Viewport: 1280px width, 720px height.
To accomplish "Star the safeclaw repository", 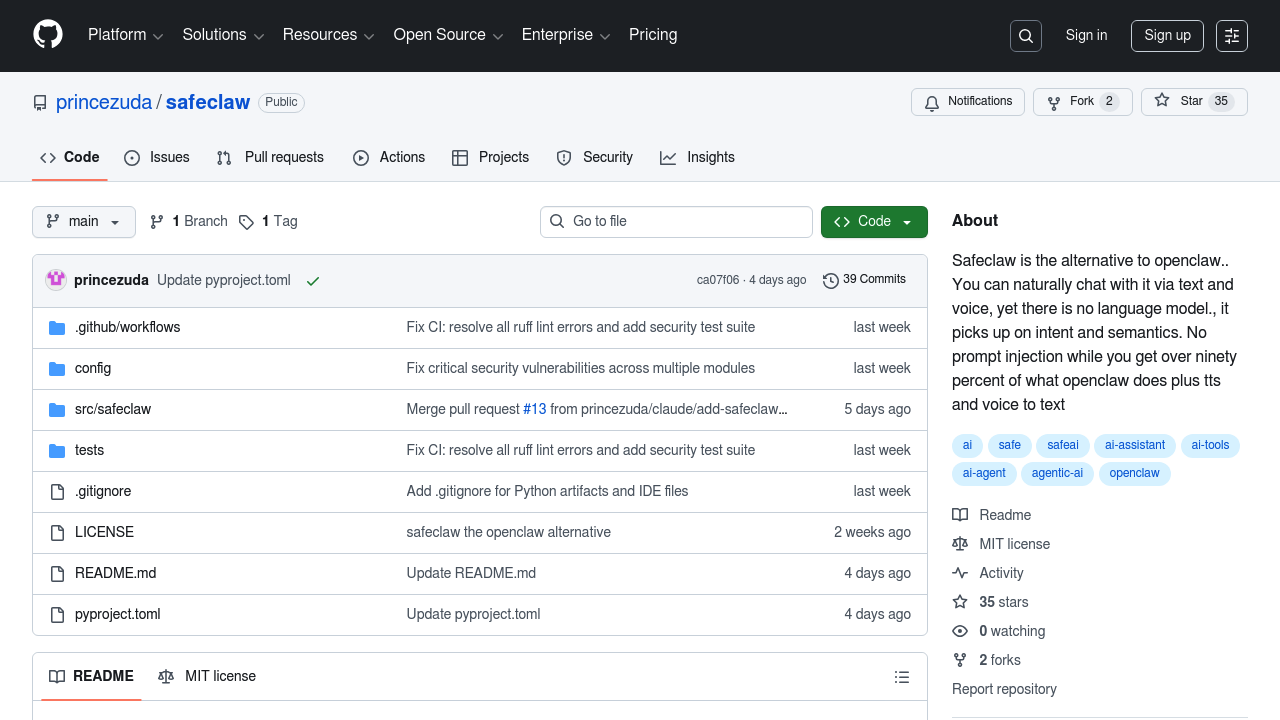I will click(1180, 102).
